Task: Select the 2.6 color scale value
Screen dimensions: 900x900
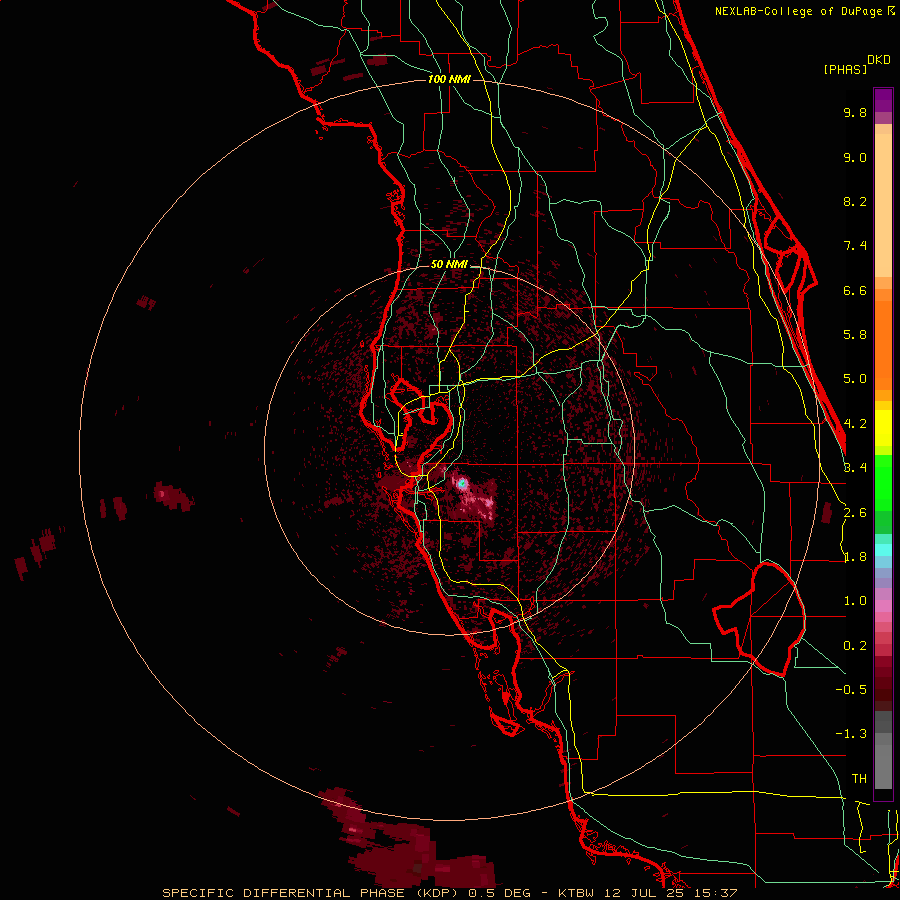Action: pyautogui.click(x=855, y=513)
